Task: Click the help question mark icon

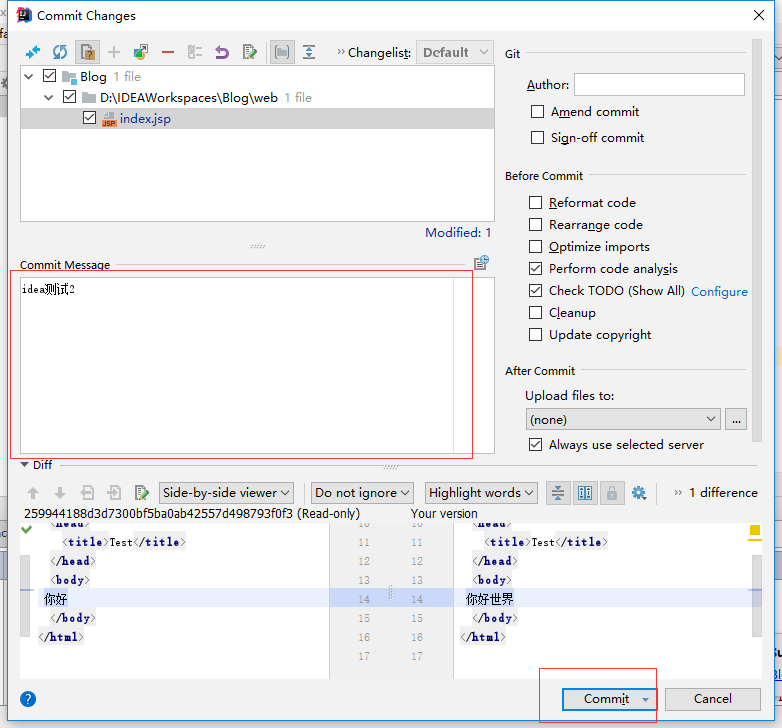Action: (28, 699)
